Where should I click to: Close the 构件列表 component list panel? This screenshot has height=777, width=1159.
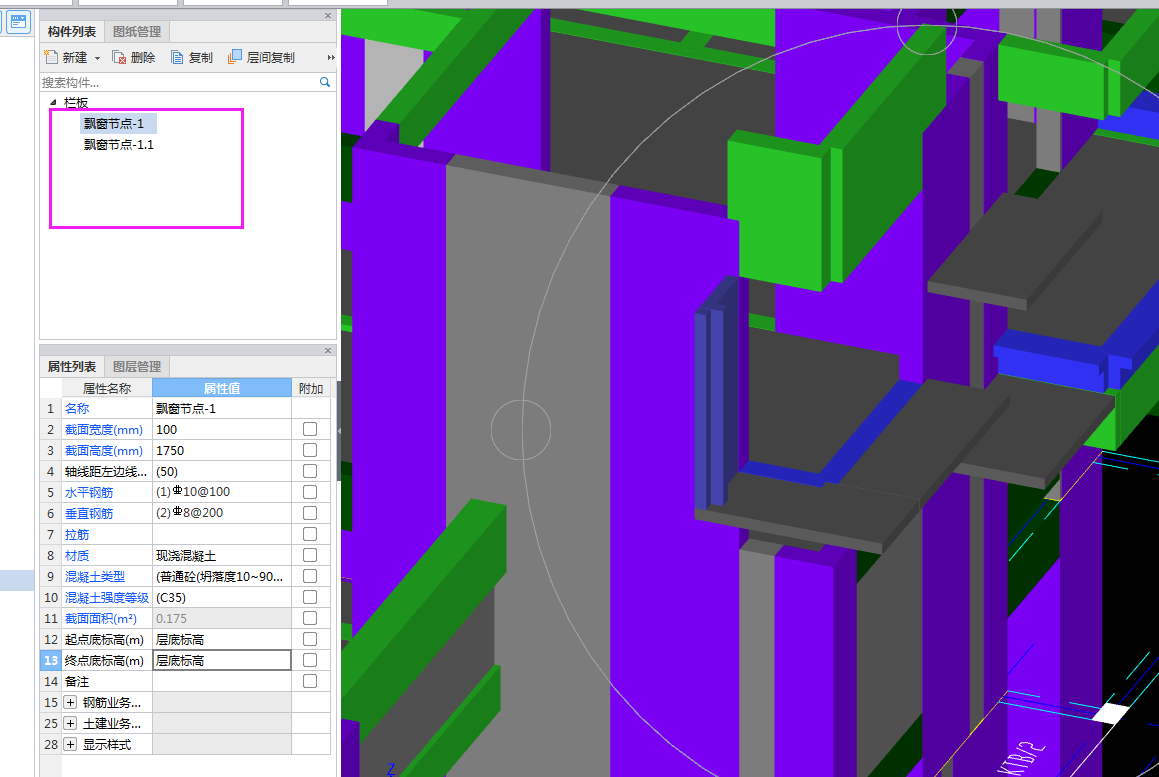pyautogui.click(x=328, y=16)
